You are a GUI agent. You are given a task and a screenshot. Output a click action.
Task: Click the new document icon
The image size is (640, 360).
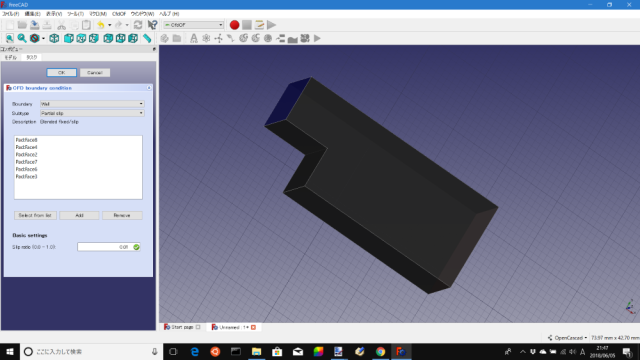(x=9, y=25)
